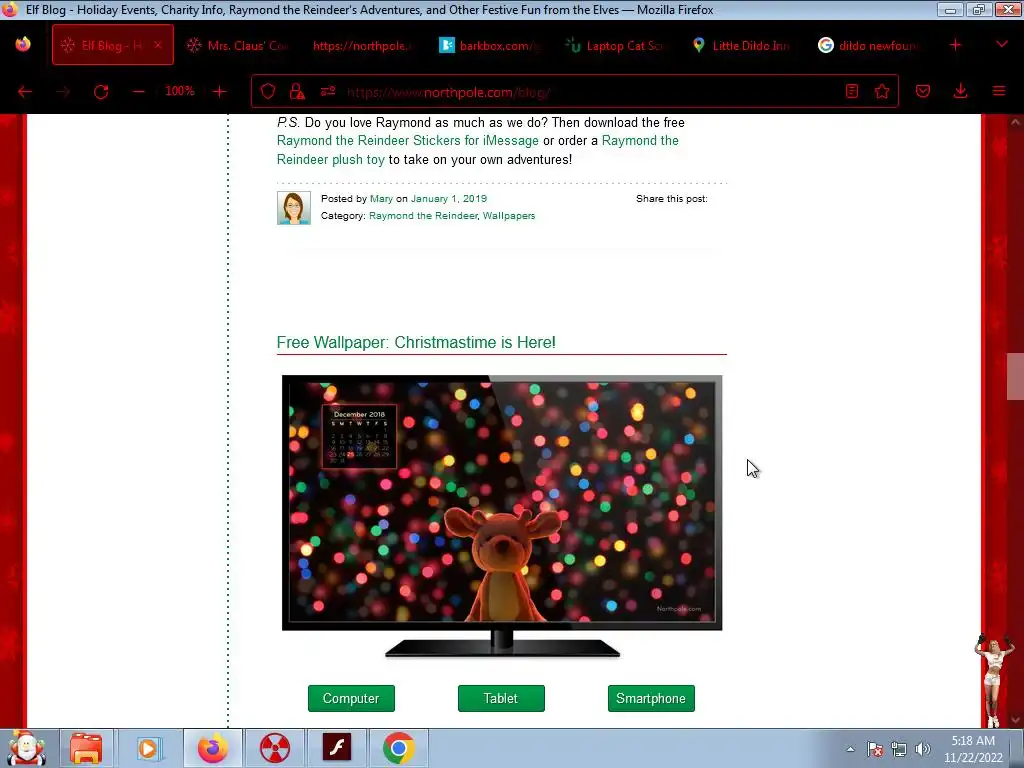
Task: Open the Firefox View icon in the tab bar
Action: 23,44
